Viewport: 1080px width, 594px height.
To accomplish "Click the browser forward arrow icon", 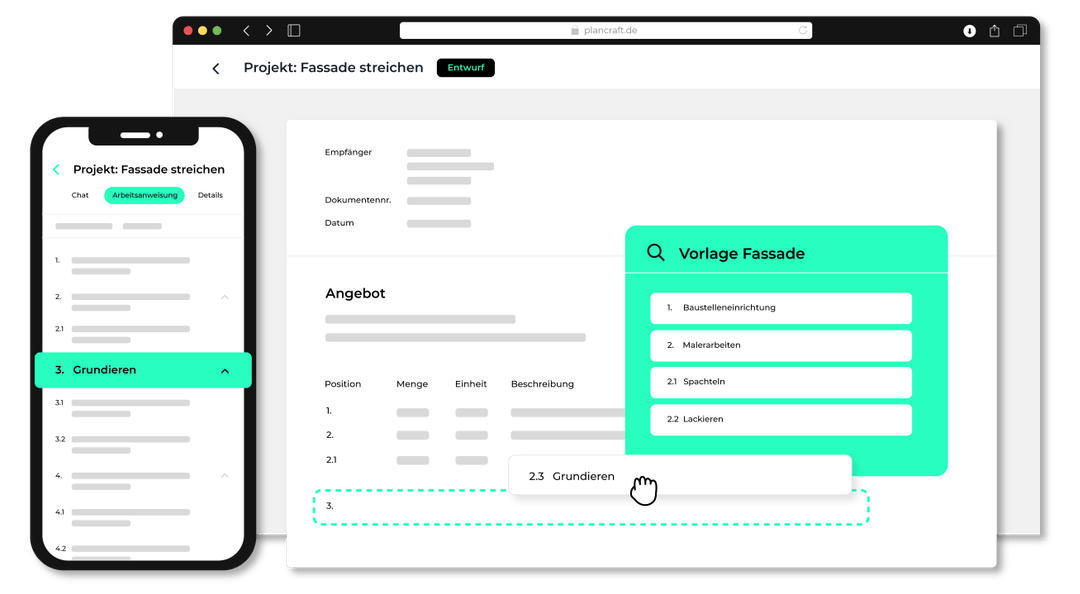I will pyautogui.click(x=269, y=31).
